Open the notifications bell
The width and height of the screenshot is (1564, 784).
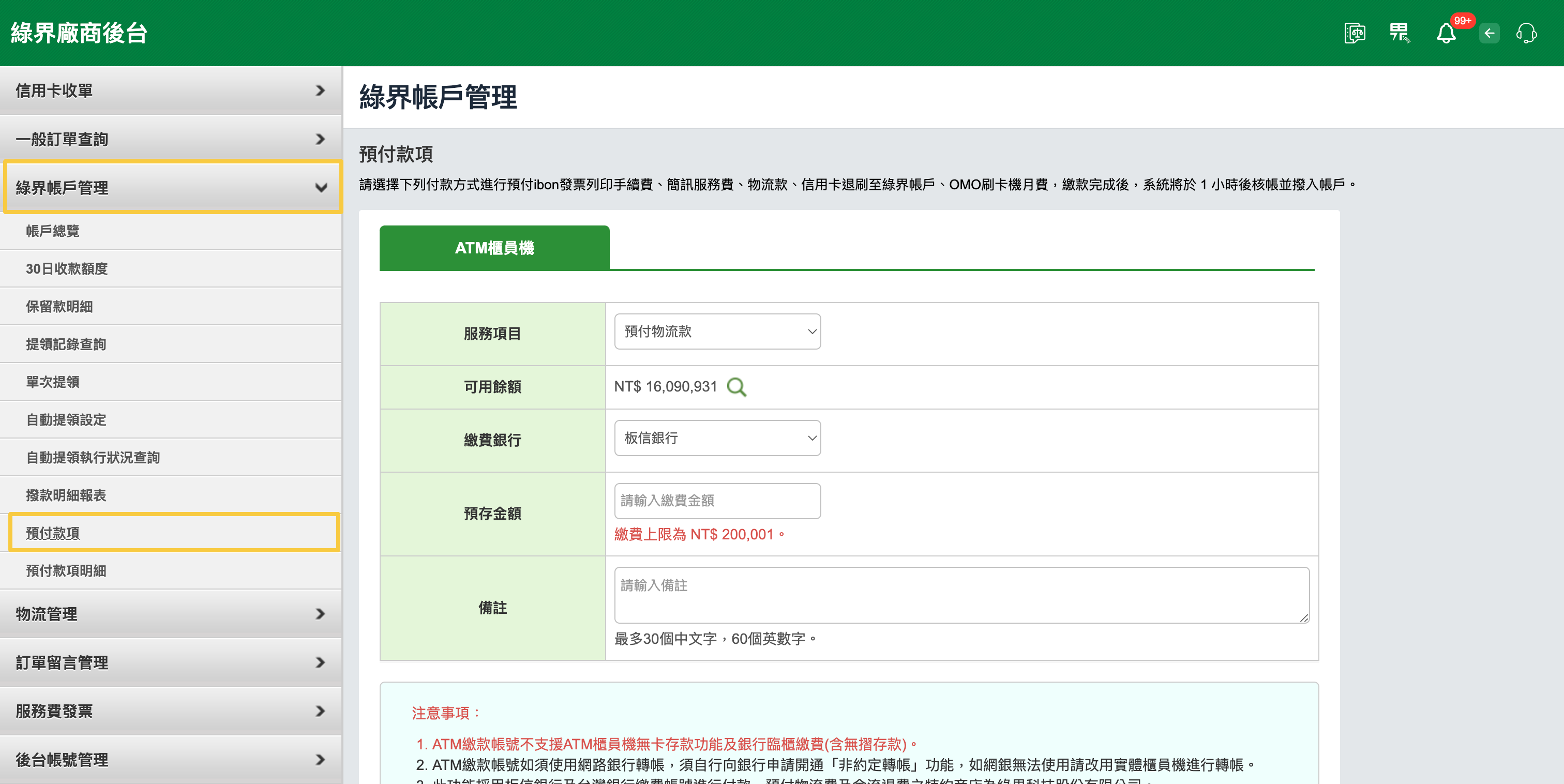click(1446, 34)
